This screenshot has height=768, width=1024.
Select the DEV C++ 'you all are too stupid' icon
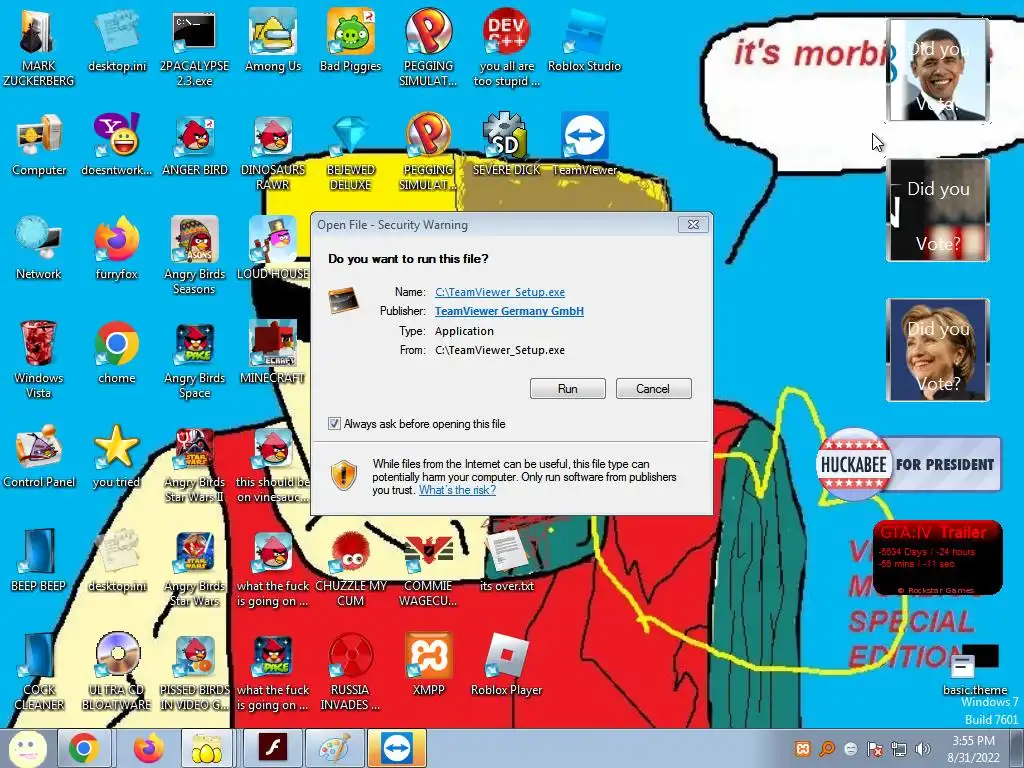[x=507, y=47]
